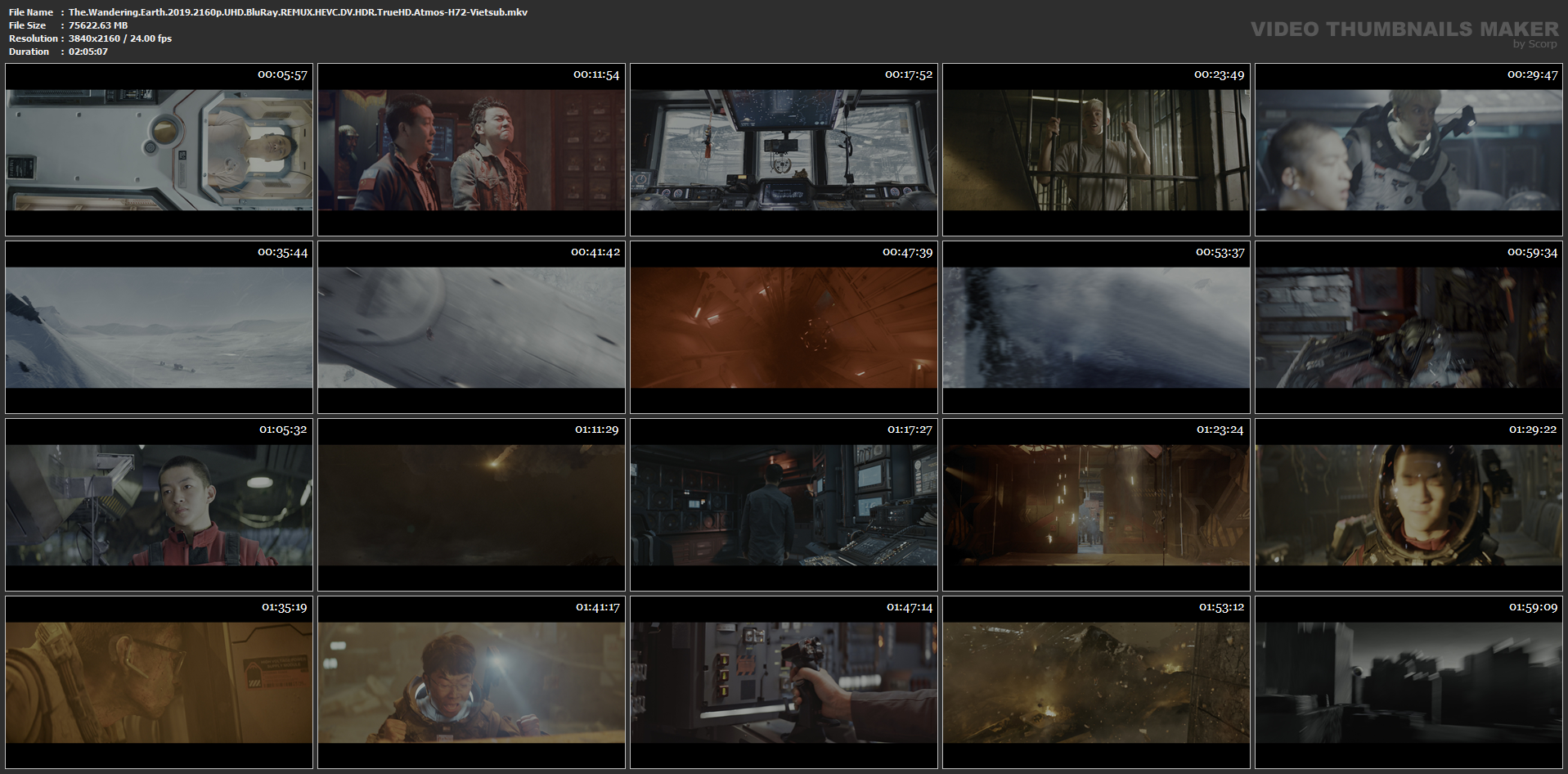Open thumbnail at 01:53:12
The image size is (1568, 774).
[1096, 682]
